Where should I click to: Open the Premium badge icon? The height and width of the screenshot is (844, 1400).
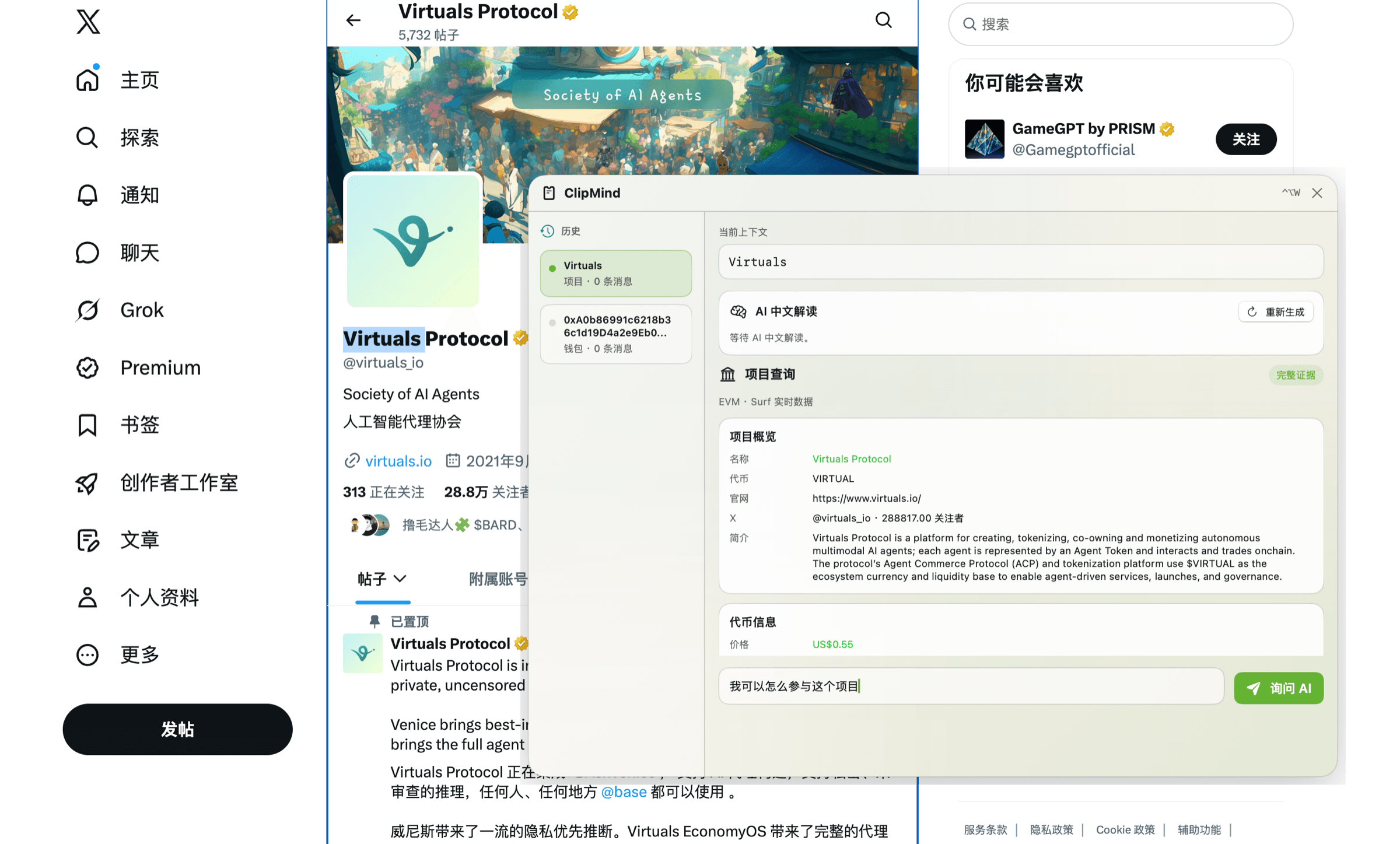tap(87, 367)
